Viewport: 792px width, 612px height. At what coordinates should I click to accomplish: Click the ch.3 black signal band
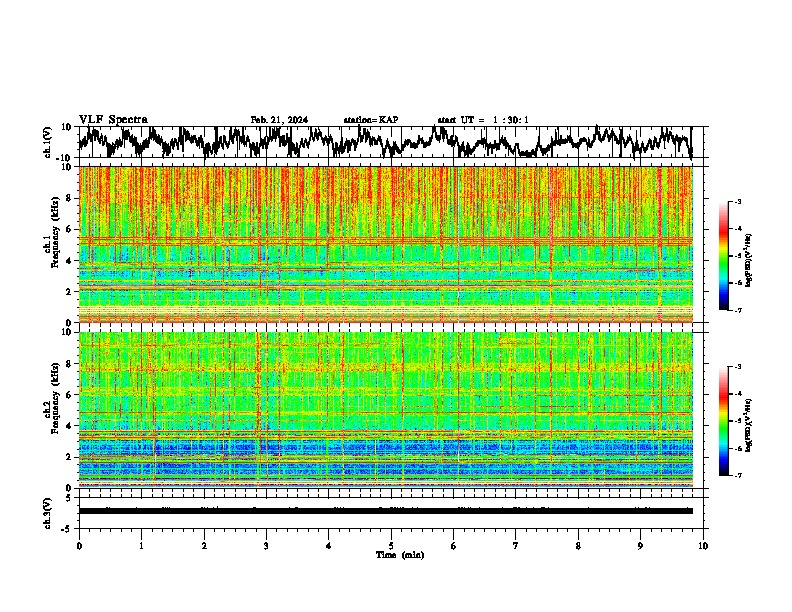point(386,511)
